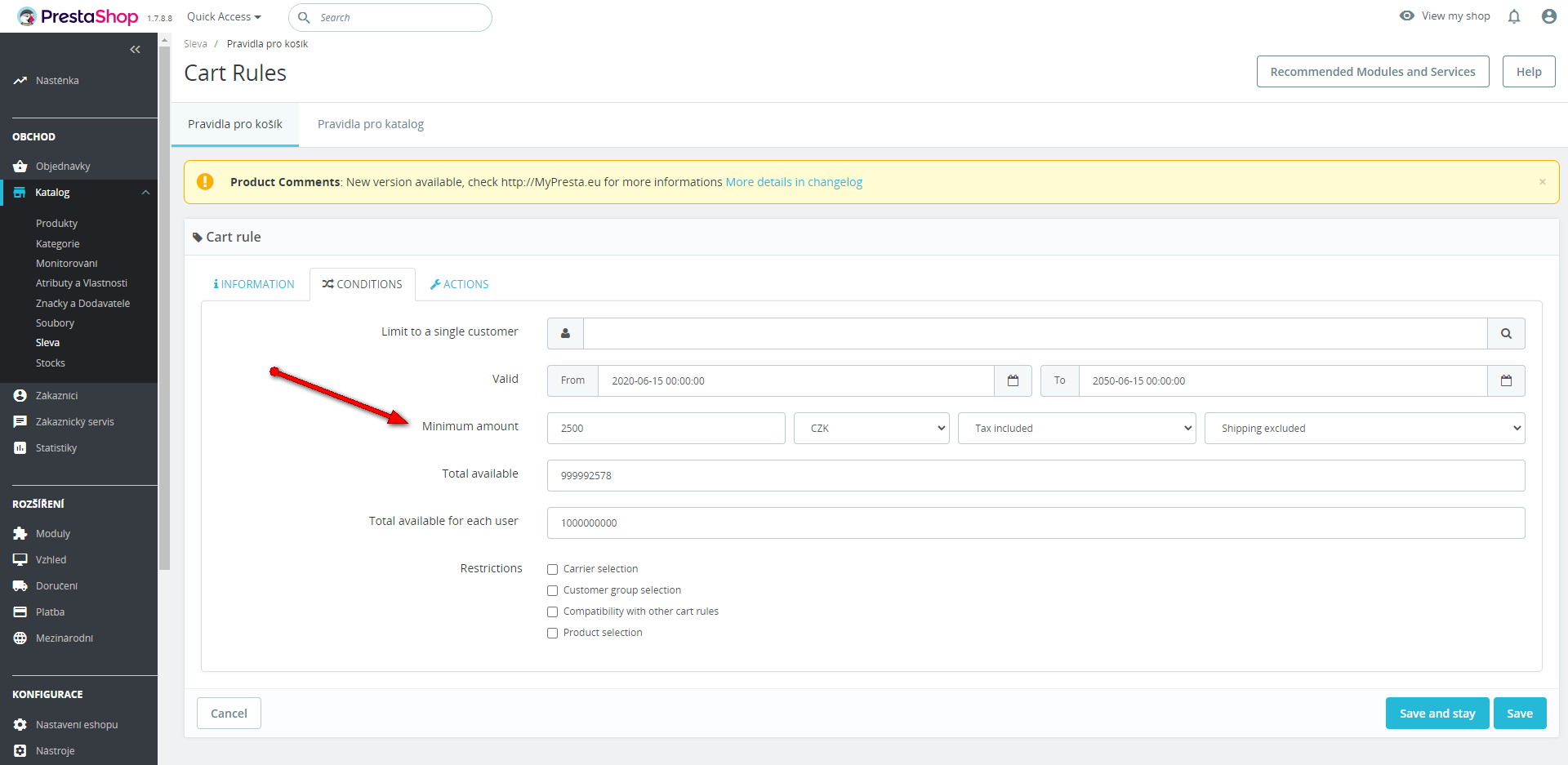This screenshot has width=1568, height=765.
Task: Click the Moduly puzzle icon
Action: click(20, 534)
